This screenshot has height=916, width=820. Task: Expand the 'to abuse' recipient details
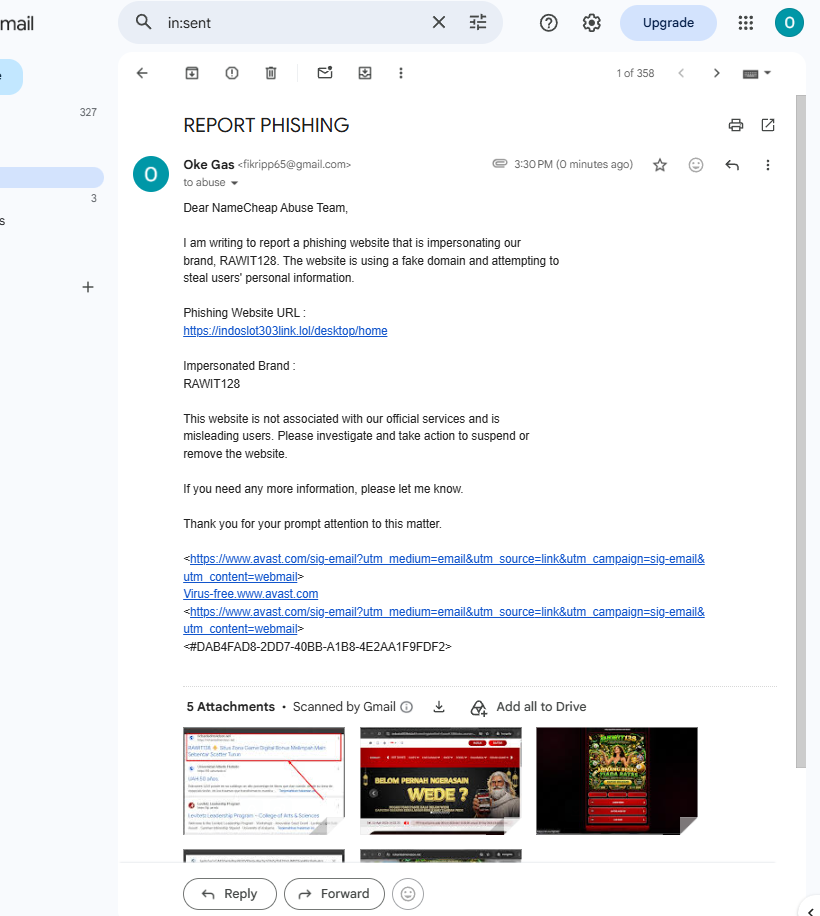(x=235, y=183)
